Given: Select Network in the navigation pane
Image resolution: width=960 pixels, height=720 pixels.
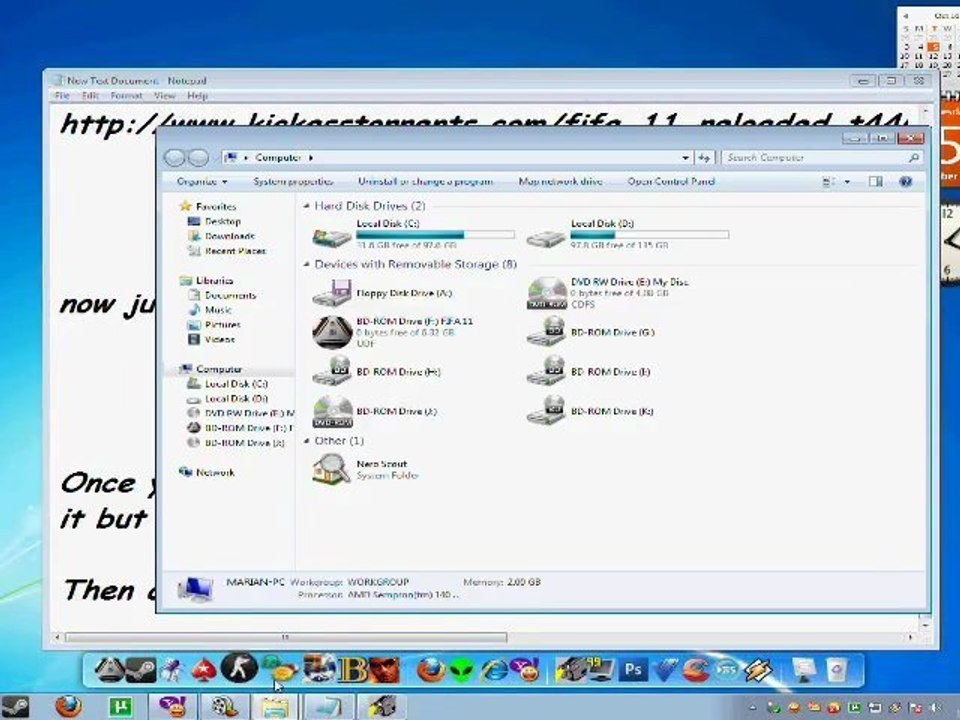Looking at the screenshot, I should [215, 473].
